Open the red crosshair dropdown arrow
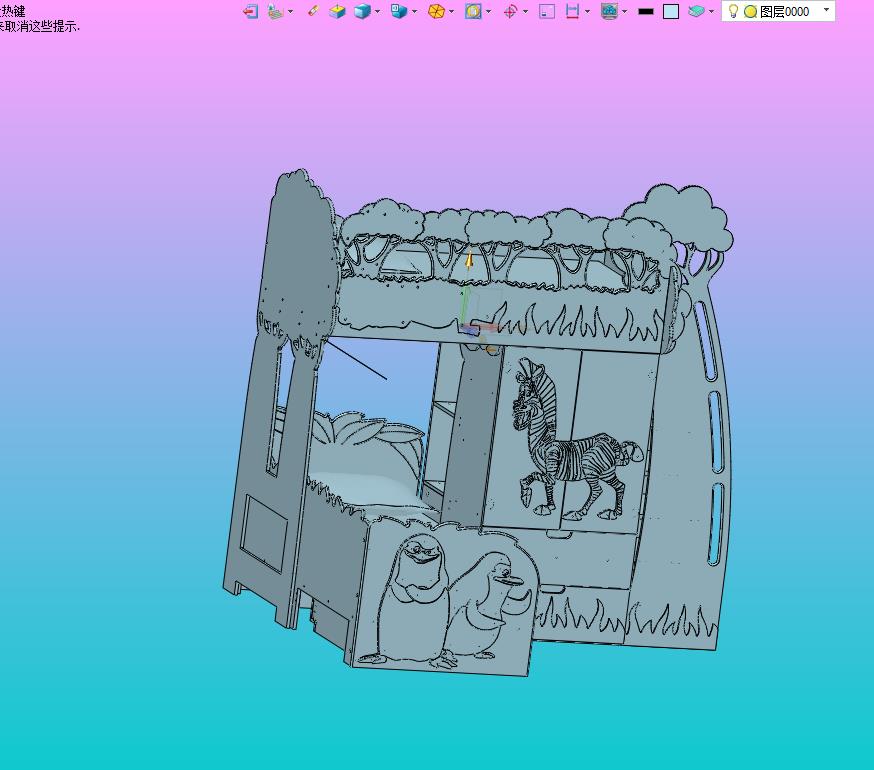Viewport: 874px width, 770px height. click(x=525, y=12)
